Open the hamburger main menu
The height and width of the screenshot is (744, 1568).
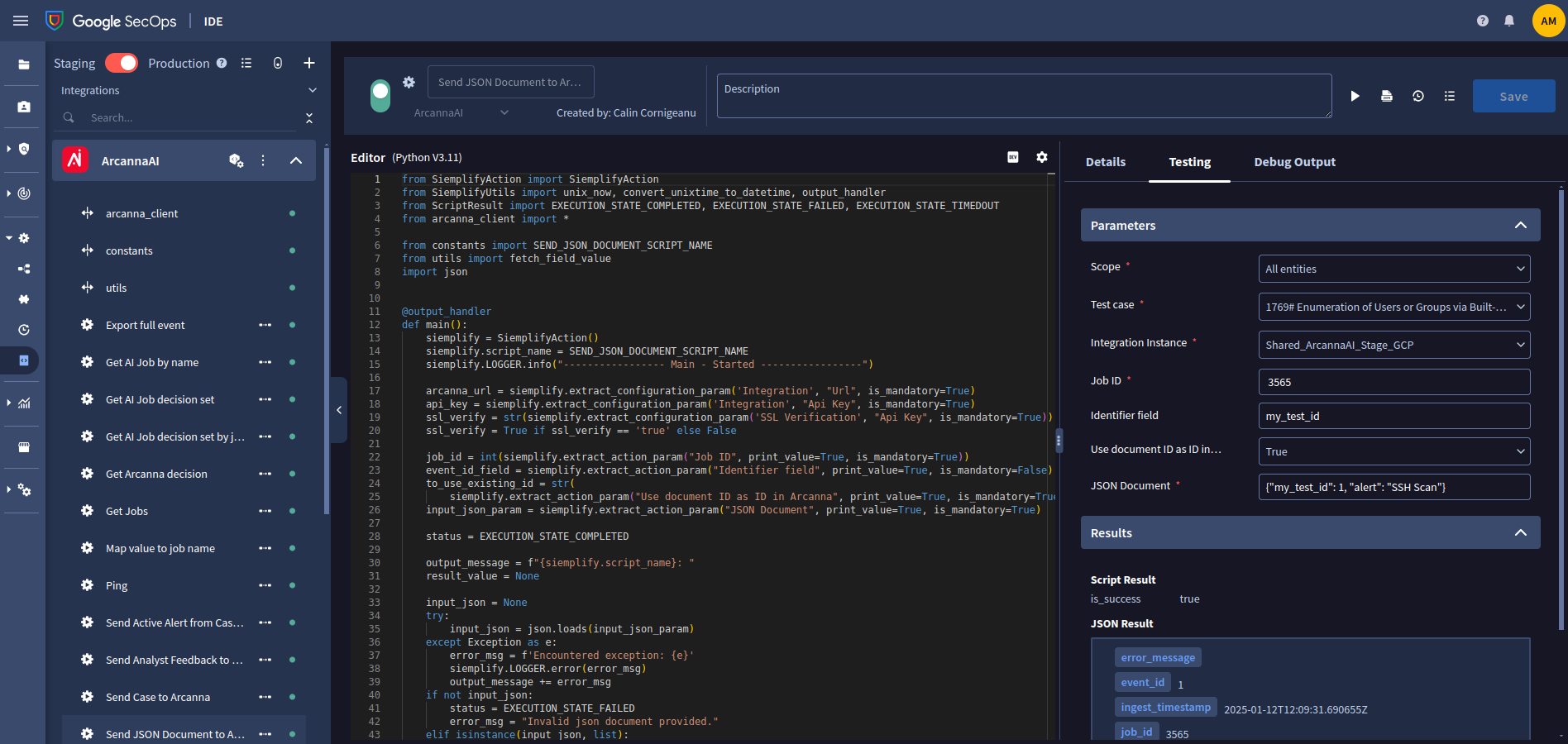pyautogui.click(x=21, y=21)
